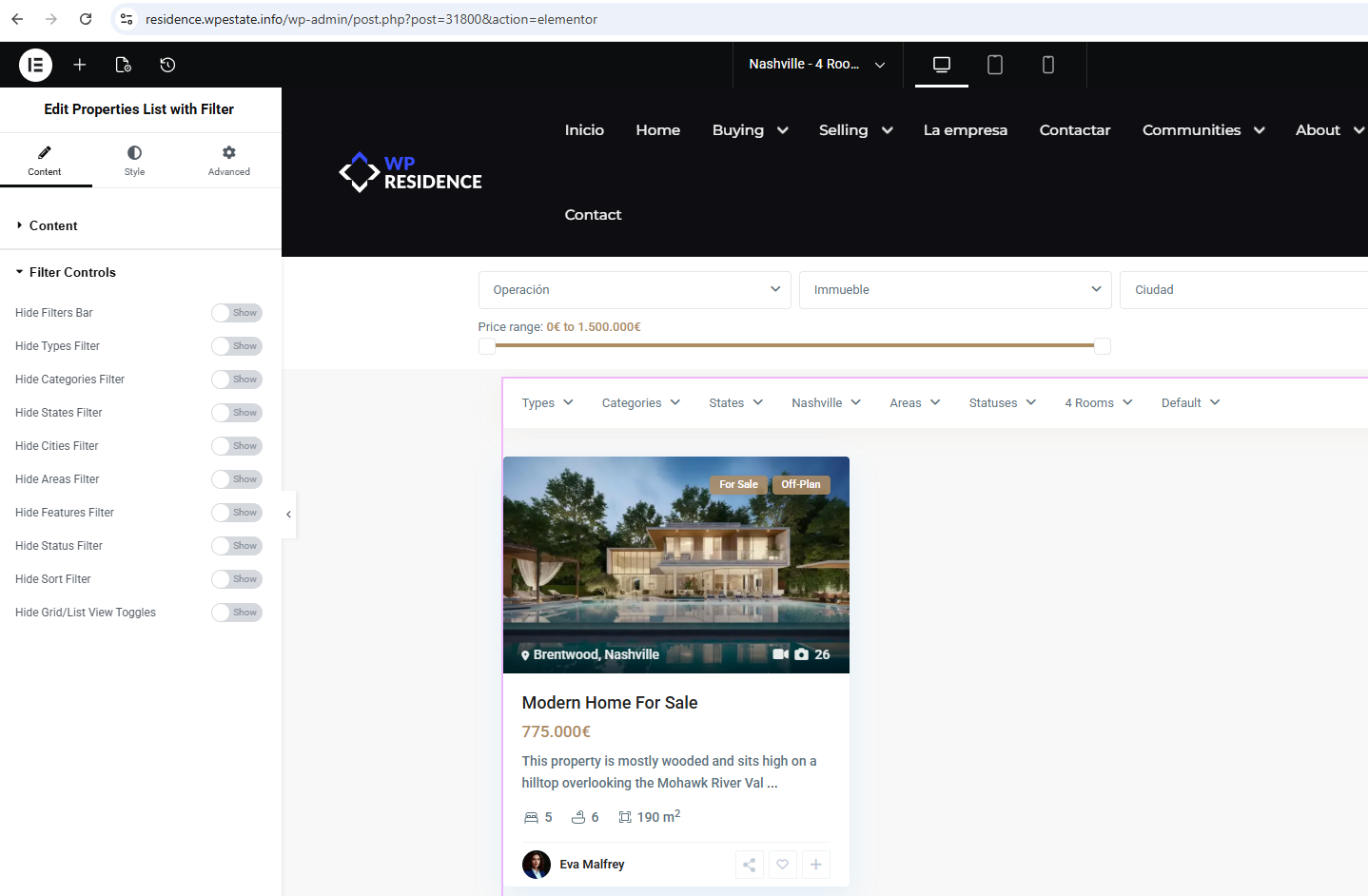Toggle Hide Filters Bar switch
This screenshot has width=1368, height=896.
(237, 313)
